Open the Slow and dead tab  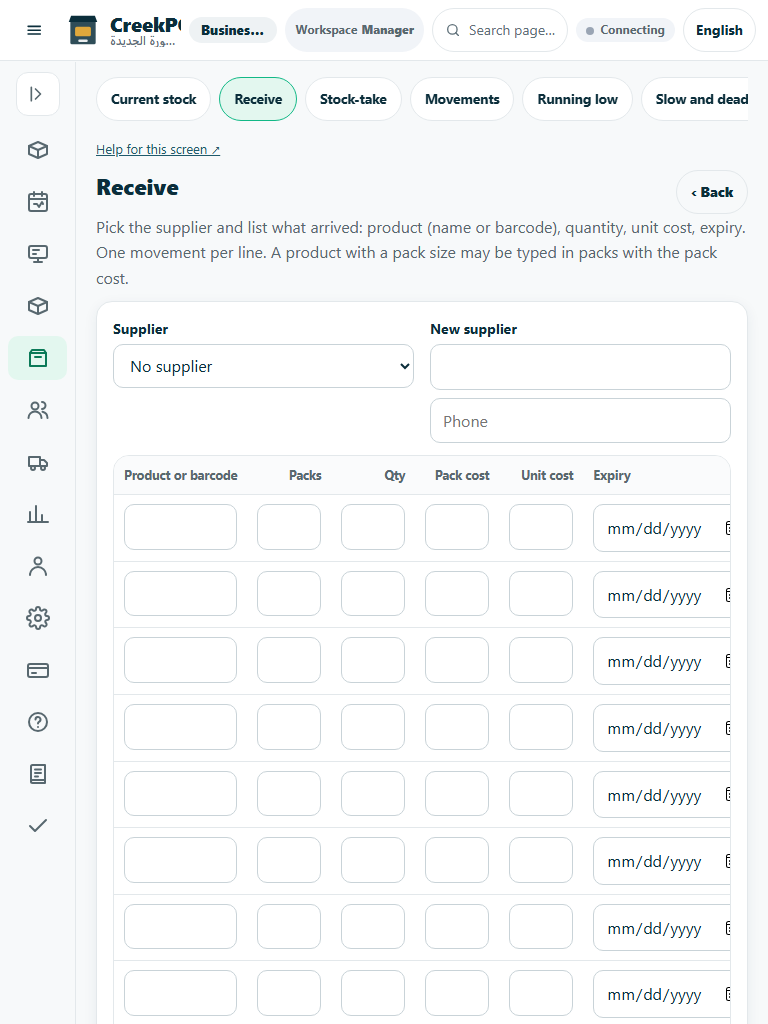click(x=695, y=99)
